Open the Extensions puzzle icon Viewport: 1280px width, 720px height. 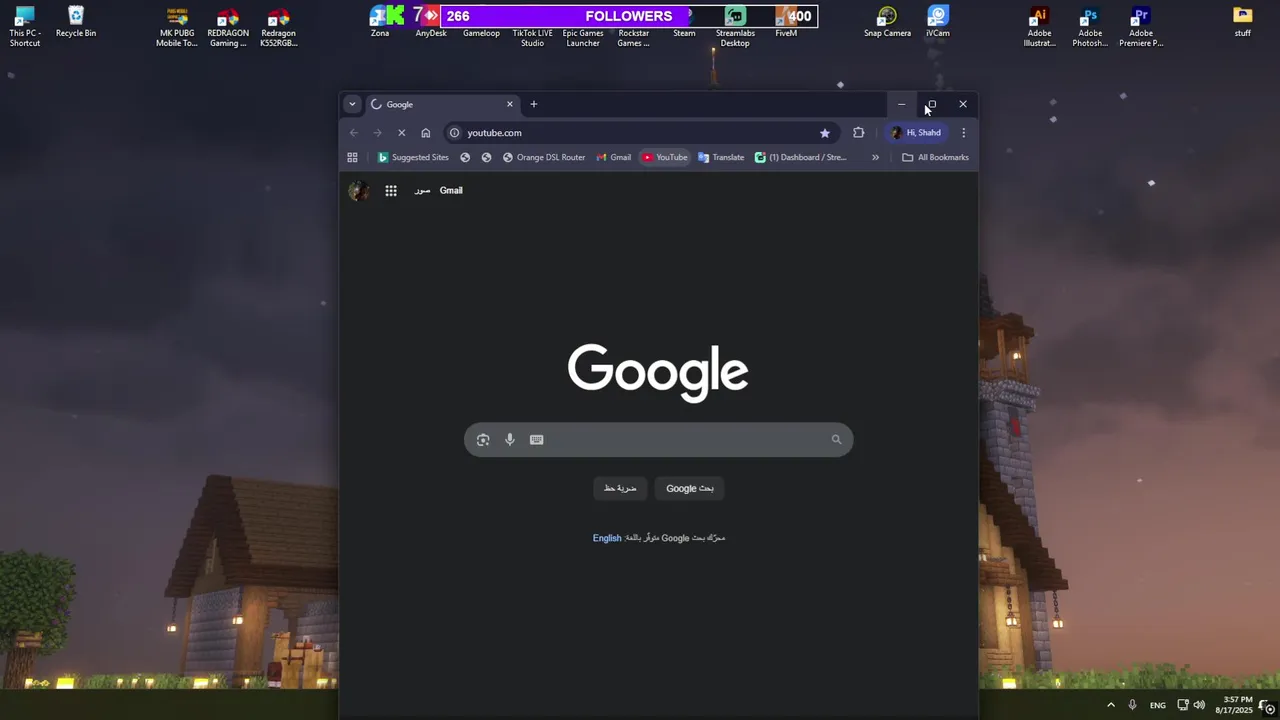[x=858, y=133]
